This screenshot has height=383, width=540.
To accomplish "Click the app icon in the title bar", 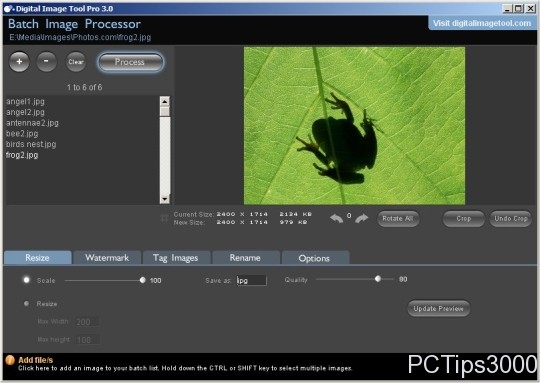I will click(8, 9).
